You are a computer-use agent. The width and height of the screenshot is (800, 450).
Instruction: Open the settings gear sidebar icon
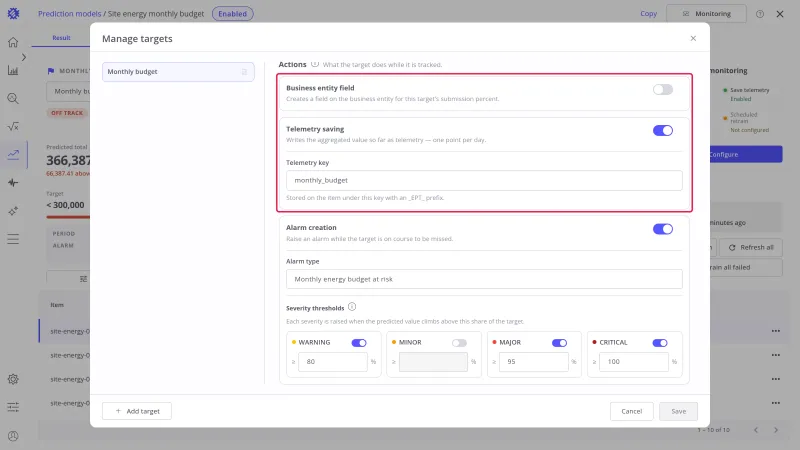tap(13, 379)
